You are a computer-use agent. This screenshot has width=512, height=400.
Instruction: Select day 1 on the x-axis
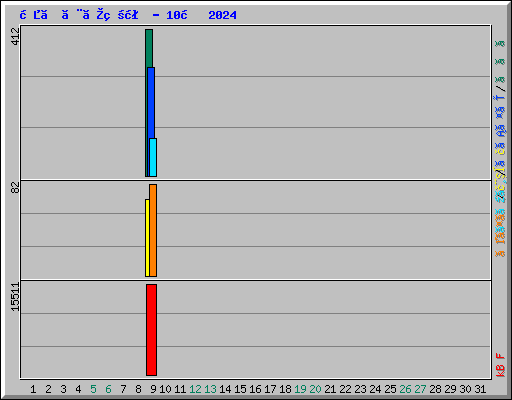pos(33,389)
